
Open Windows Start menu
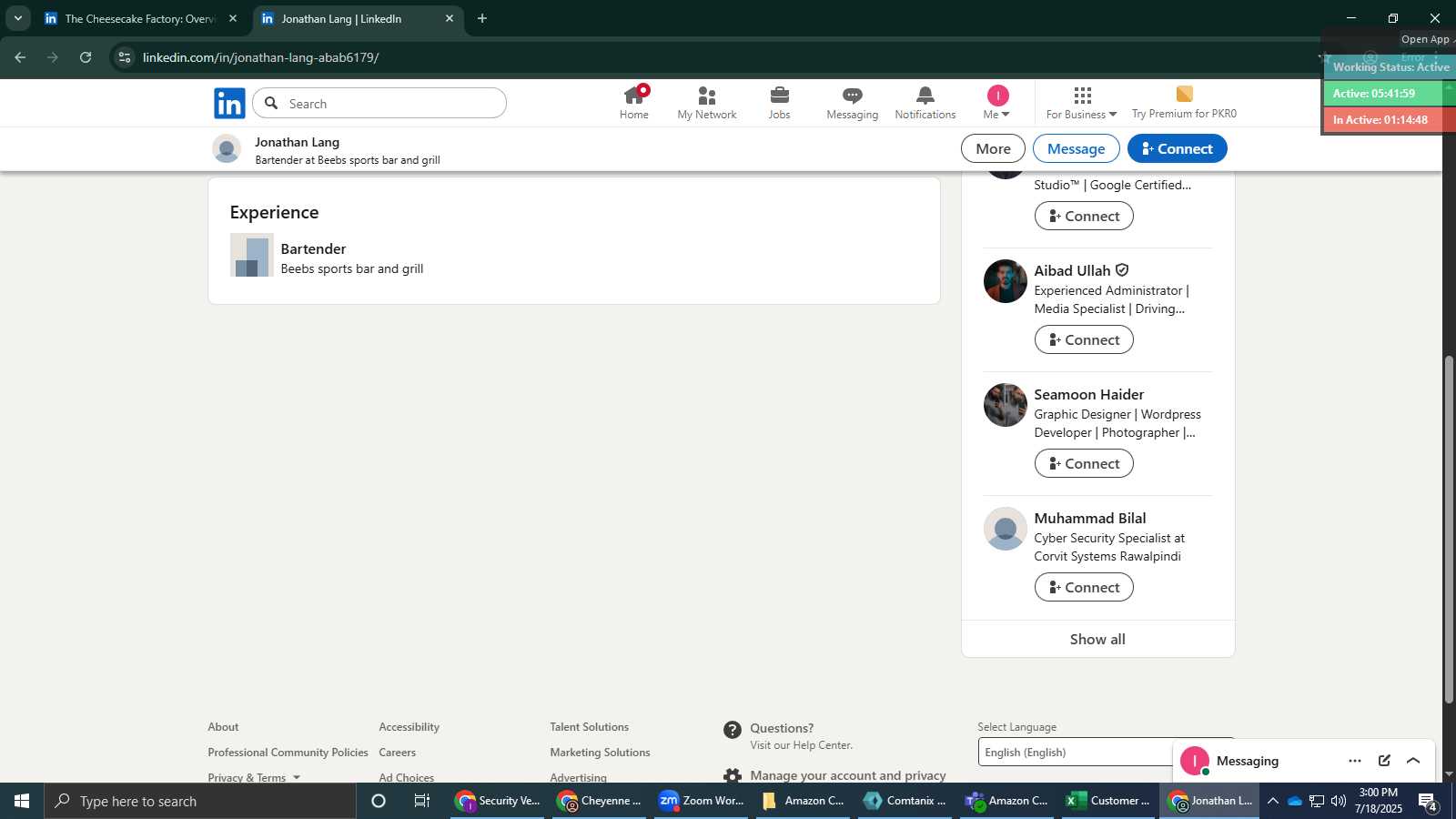(22, 801)
